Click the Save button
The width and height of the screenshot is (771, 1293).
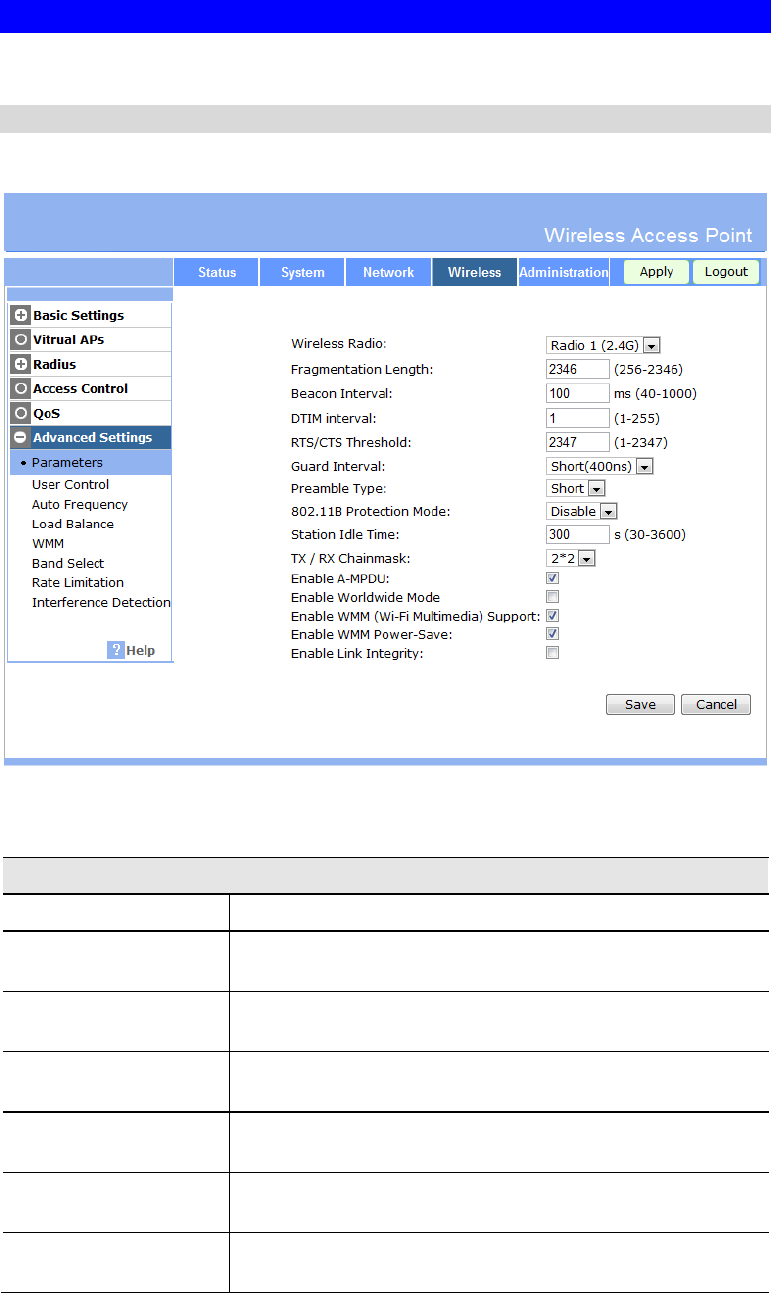(x=640, y=704)
